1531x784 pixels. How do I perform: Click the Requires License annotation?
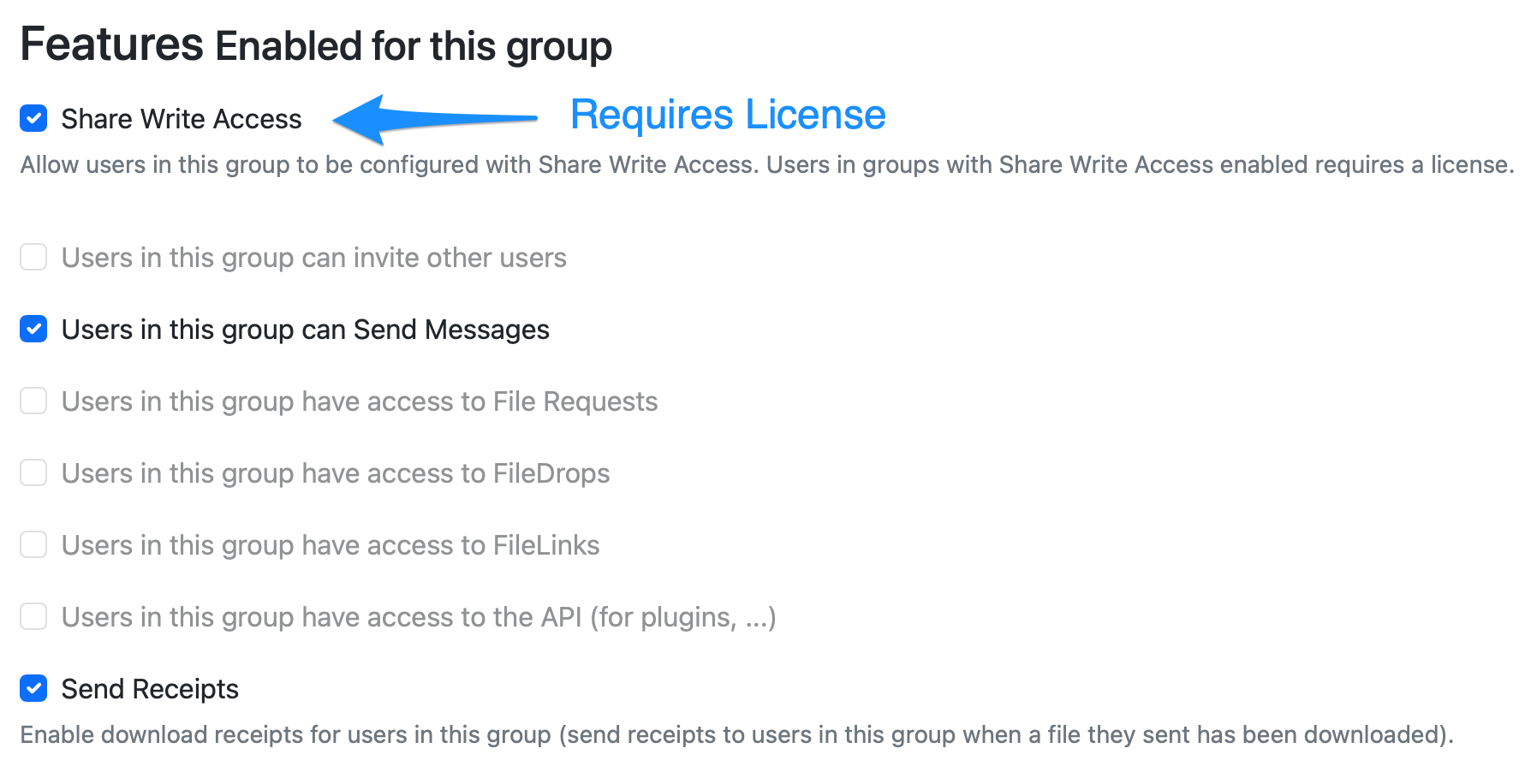pos(728,114)
